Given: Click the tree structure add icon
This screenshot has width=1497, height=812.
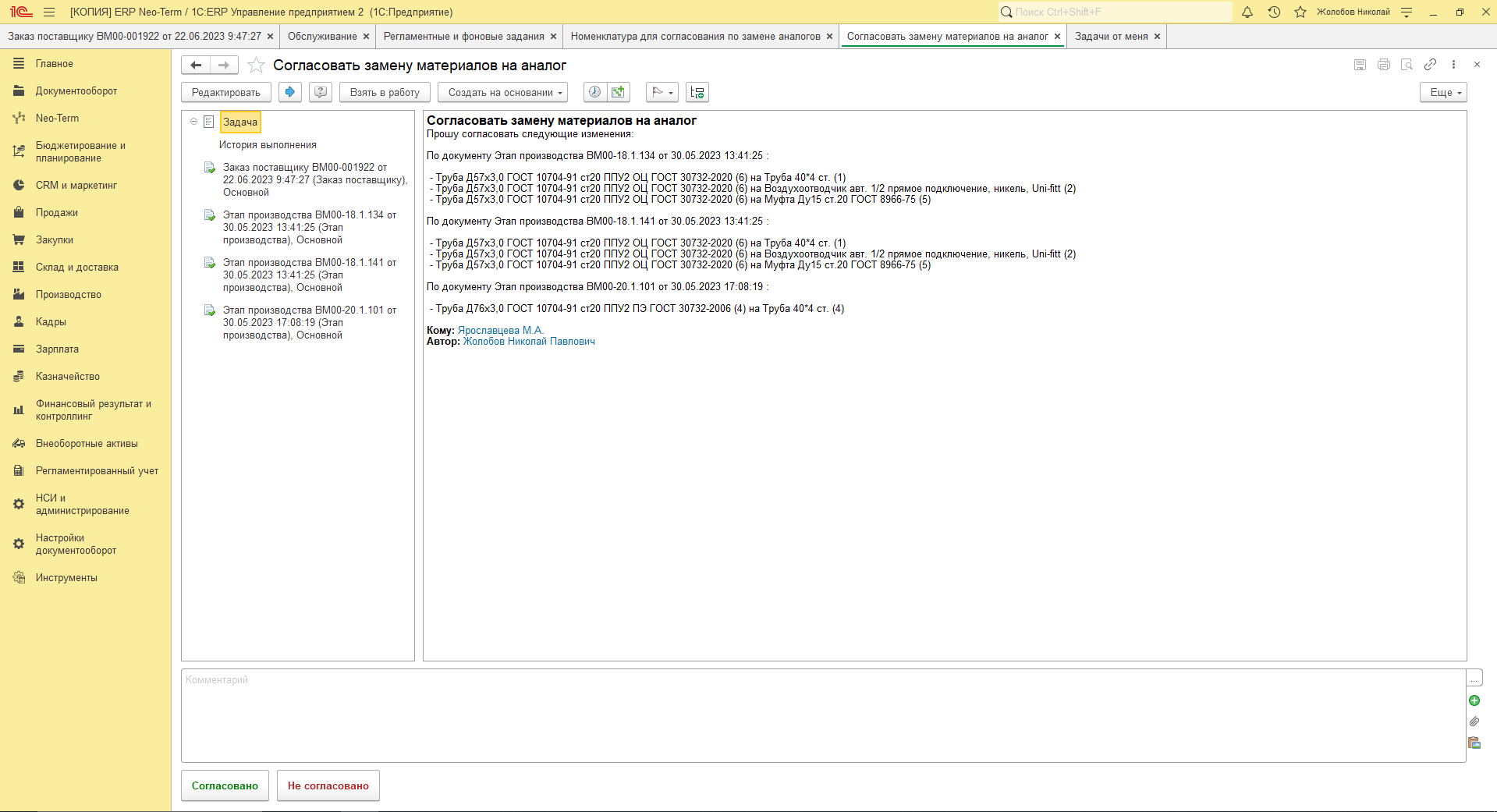Looking at the screenshot, I should (x=697, y=92).
